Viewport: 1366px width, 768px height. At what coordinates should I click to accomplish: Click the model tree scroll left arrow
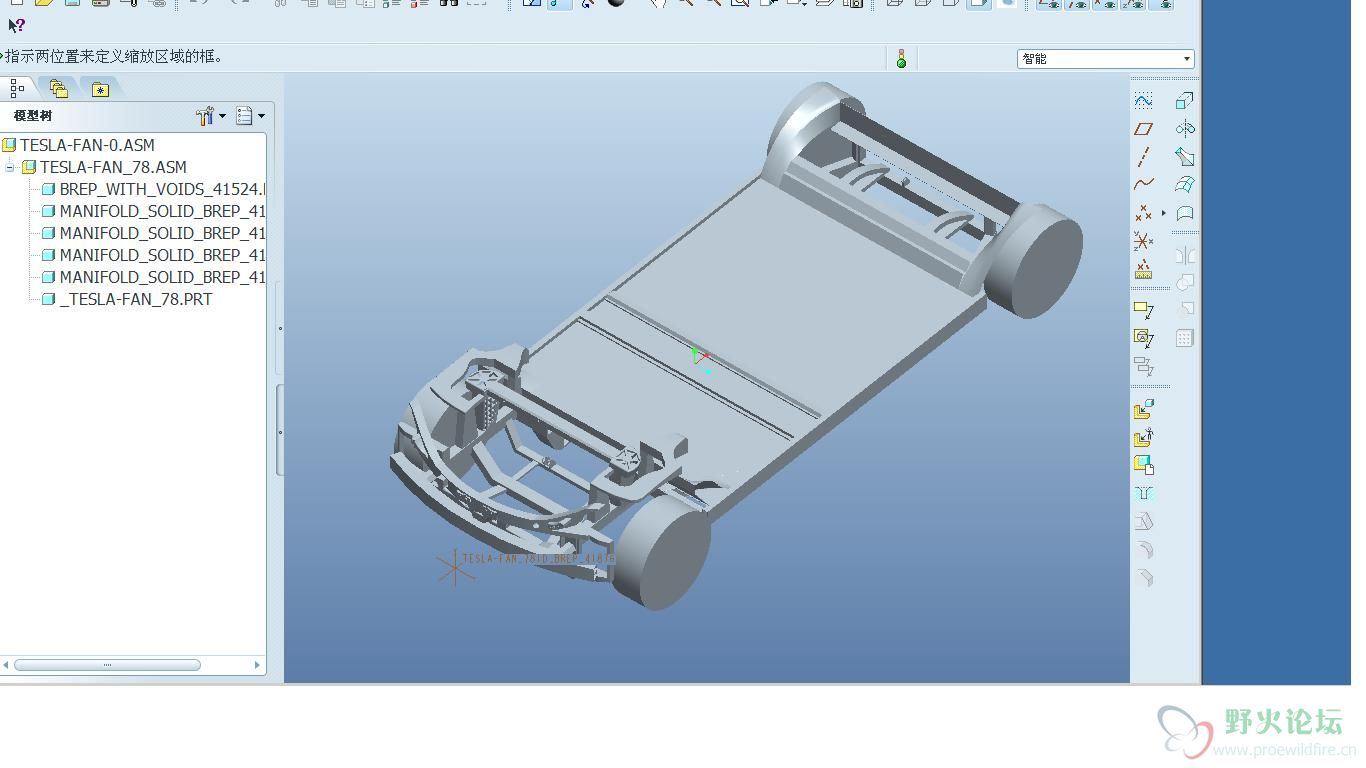point(6,665)
